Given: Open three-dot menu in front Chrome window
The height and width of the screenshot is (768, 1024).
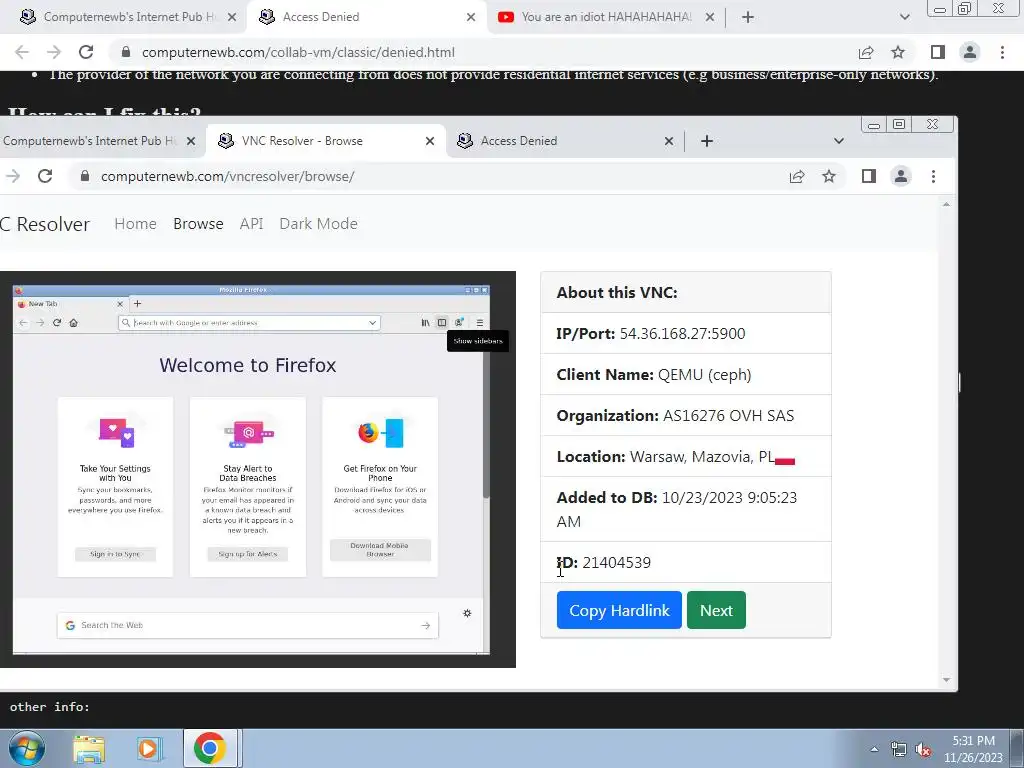Looking at the screenshot, I should (933, 176).
